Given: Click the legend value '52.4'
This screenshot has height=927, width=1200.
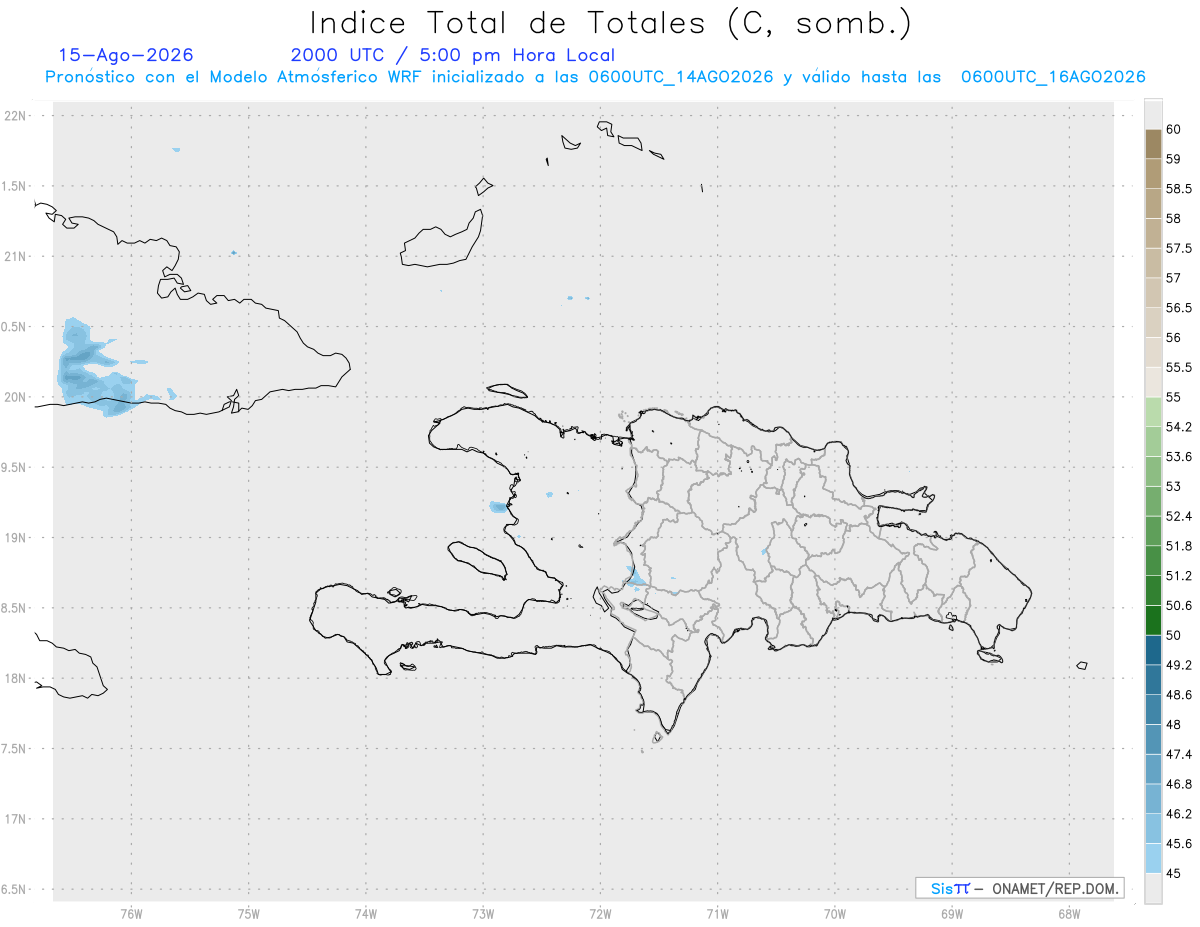Looking at the screenshot, I should [1179, 516].
